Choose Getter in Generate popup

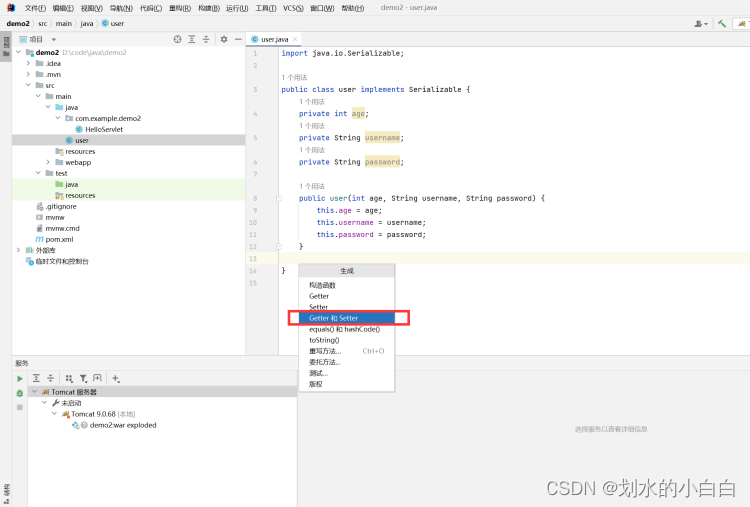347,296
